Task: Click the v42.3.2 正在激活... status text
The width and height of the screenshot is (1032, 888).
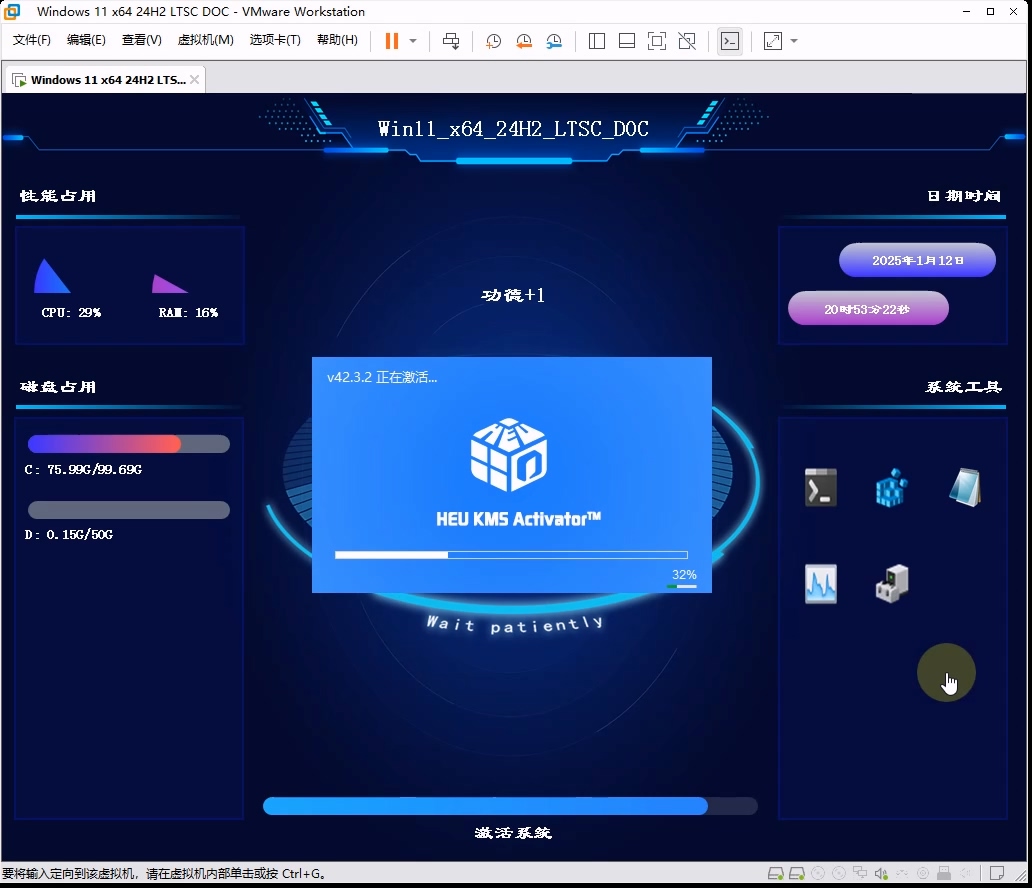Action: click(382, 377)
